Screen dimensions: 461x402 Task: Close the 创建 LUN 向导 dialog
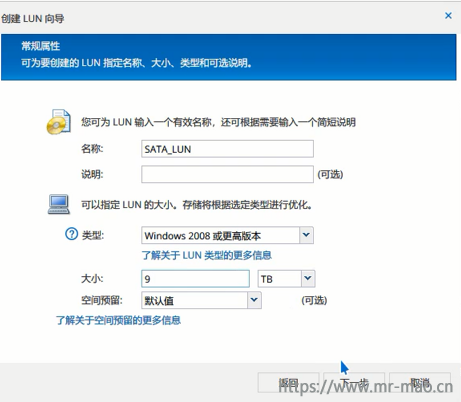[x=448, y=15]
